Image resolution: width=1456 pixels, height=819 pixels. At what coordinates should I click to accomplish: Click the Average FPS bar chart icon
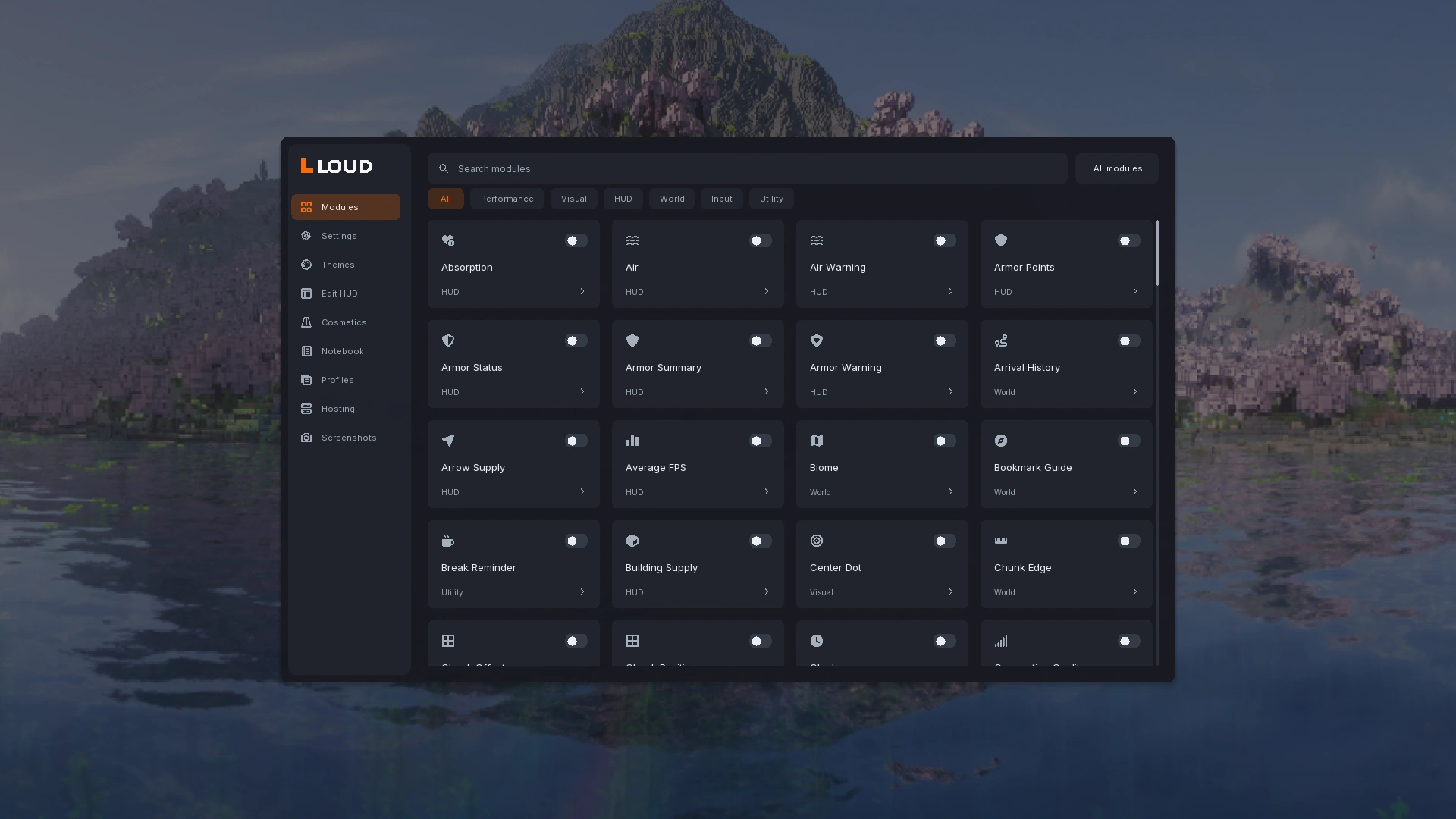(632, 441)
